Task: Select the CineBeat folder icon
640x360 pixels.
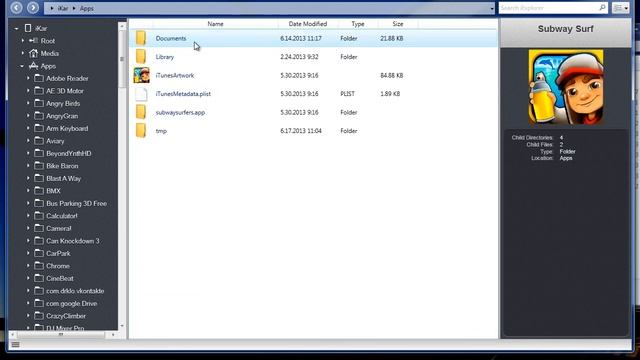Action: [39, 278]
